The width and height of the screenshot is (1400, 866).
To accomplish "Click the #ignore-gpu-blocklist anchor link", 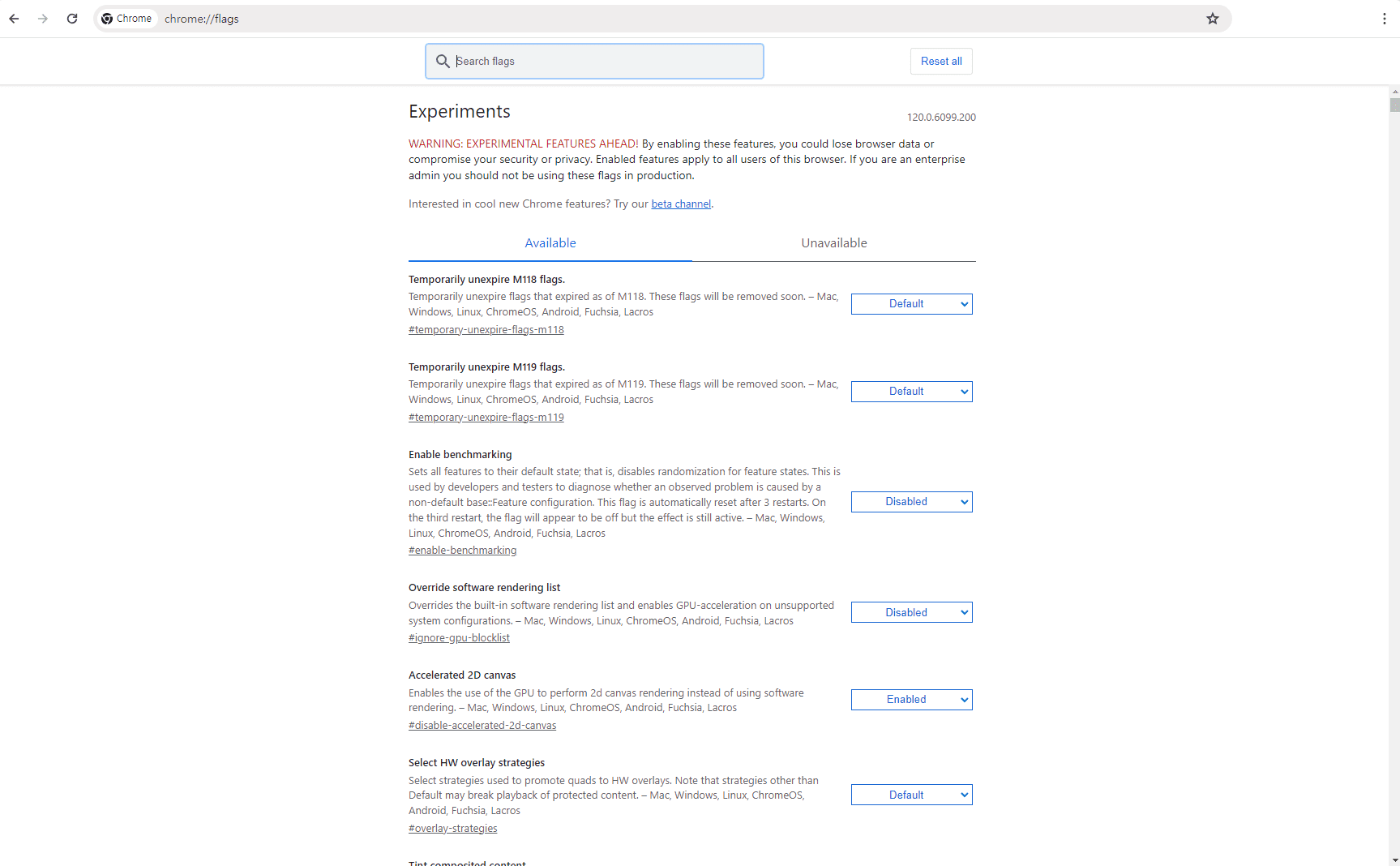I will 459,638.
